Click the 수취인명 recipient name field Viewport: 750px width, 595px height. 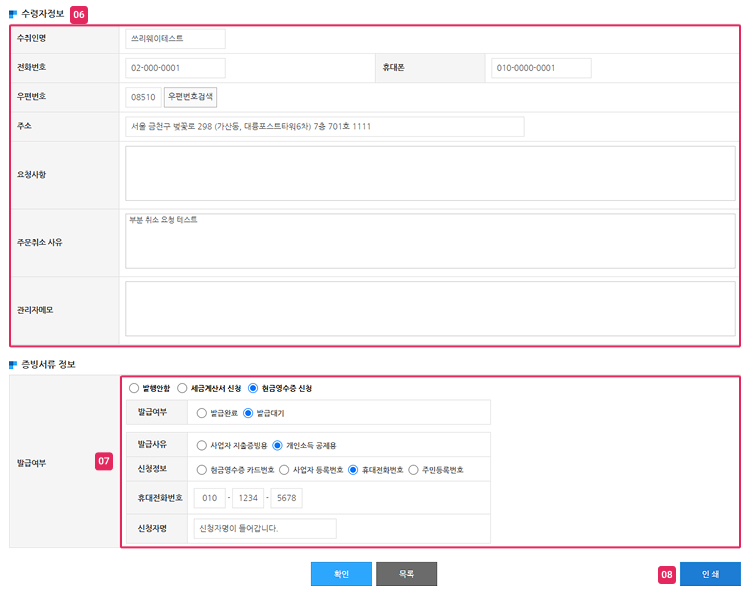point(175,39)
